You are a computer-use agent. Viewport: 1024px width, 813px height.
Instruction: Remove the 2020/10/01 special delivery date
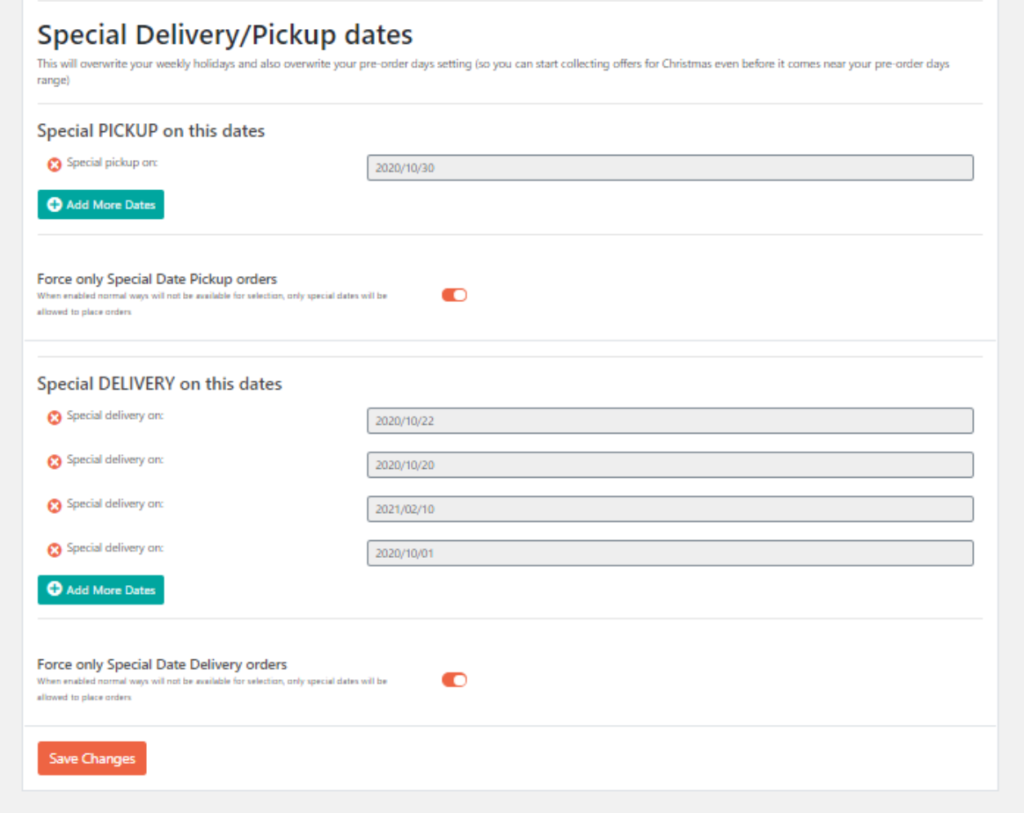tap(55, 550)
